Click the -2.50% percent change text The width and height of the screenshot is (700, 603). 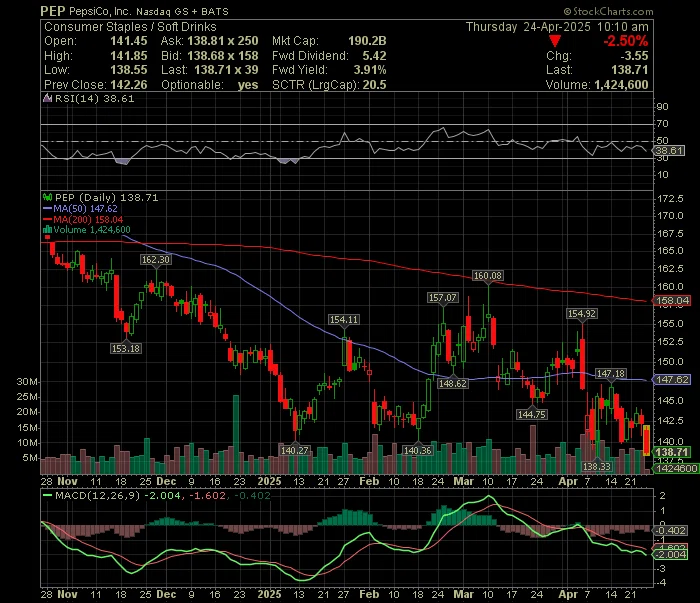(625, 41)
